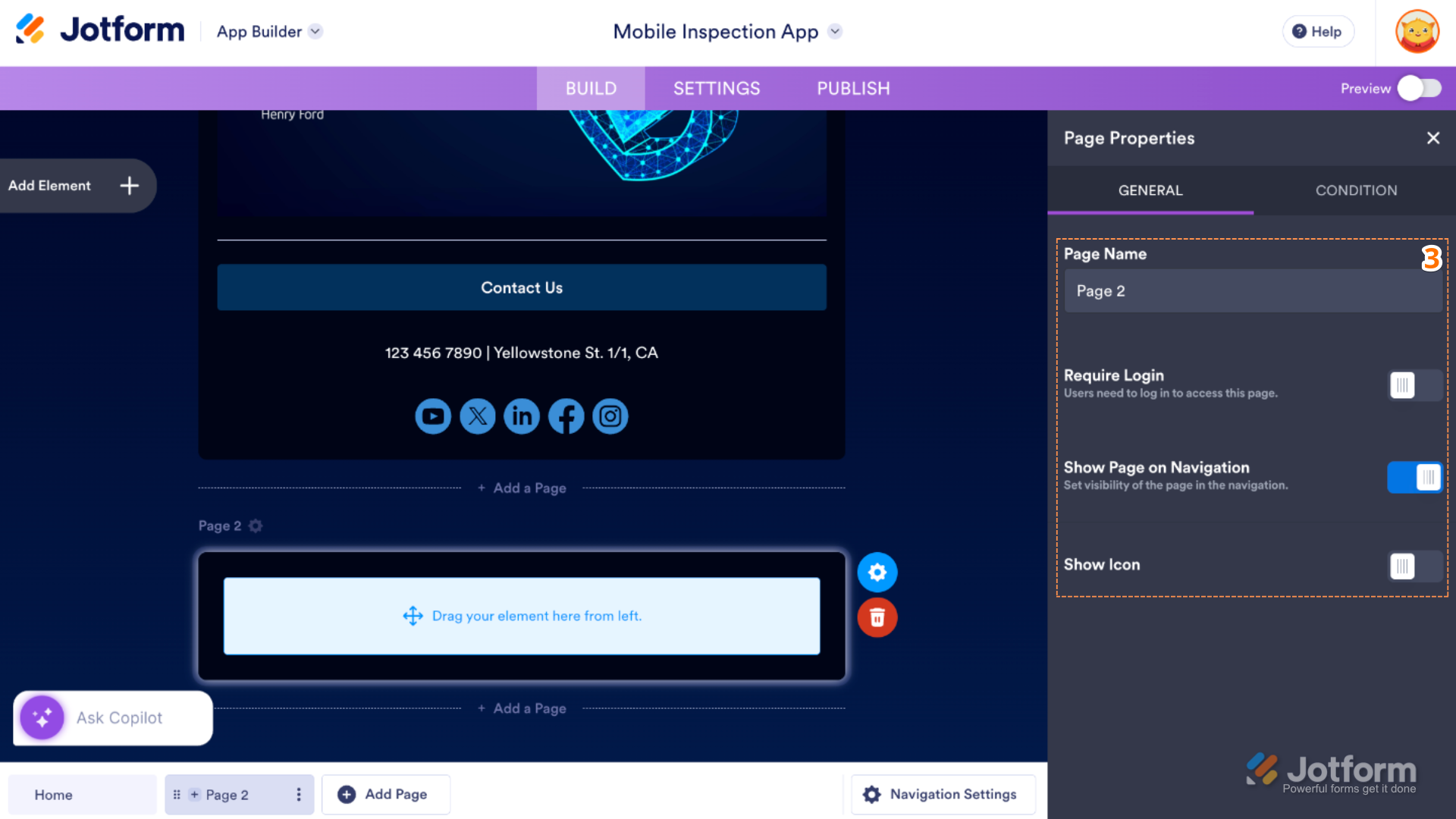Image resolution: width=1456 pixels, height=819 pixels.
Task: Click the blue settings gear beside the element
Action: (877, 572)
